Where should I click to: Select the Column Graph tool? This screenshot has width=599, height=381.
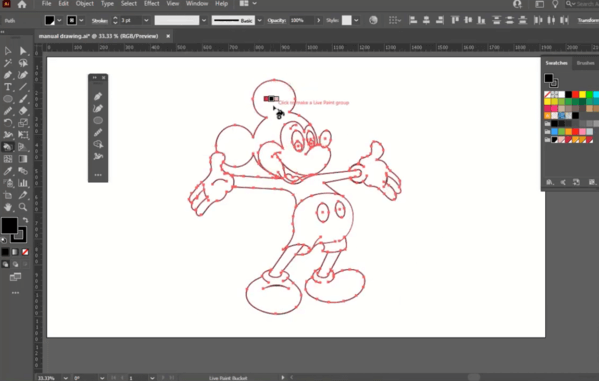coord(23,183)
